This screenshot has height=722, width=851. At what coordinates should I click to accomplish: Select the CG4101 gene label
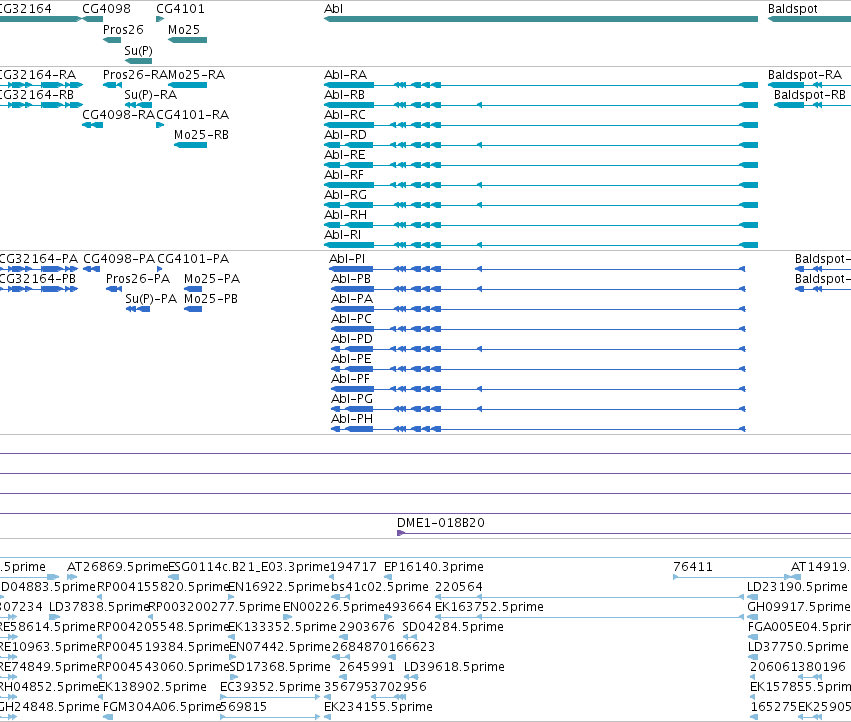(x=180, y=9)
